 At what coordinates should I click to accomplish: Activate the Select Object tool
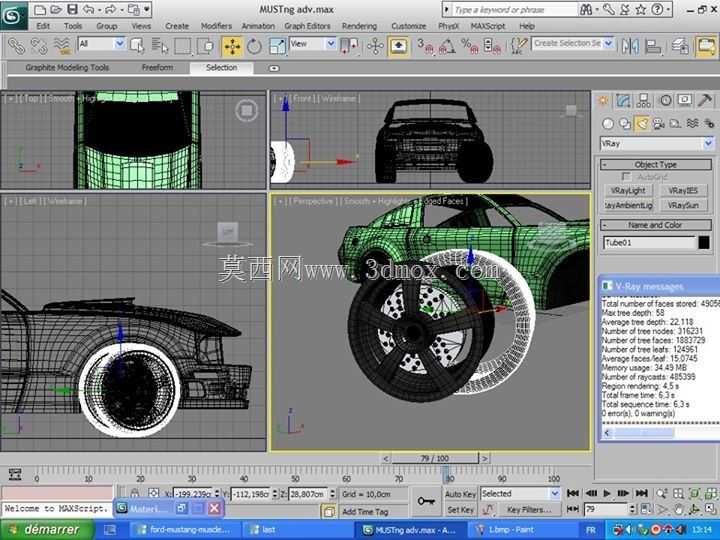click(137, 46)
